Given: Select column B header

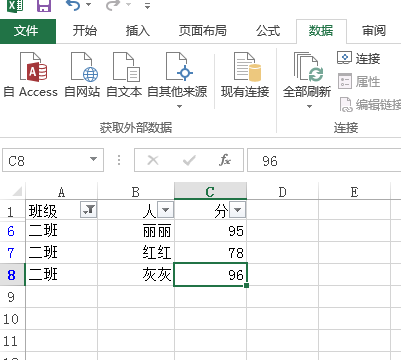Looking at the screenshot, I should 136,192.
